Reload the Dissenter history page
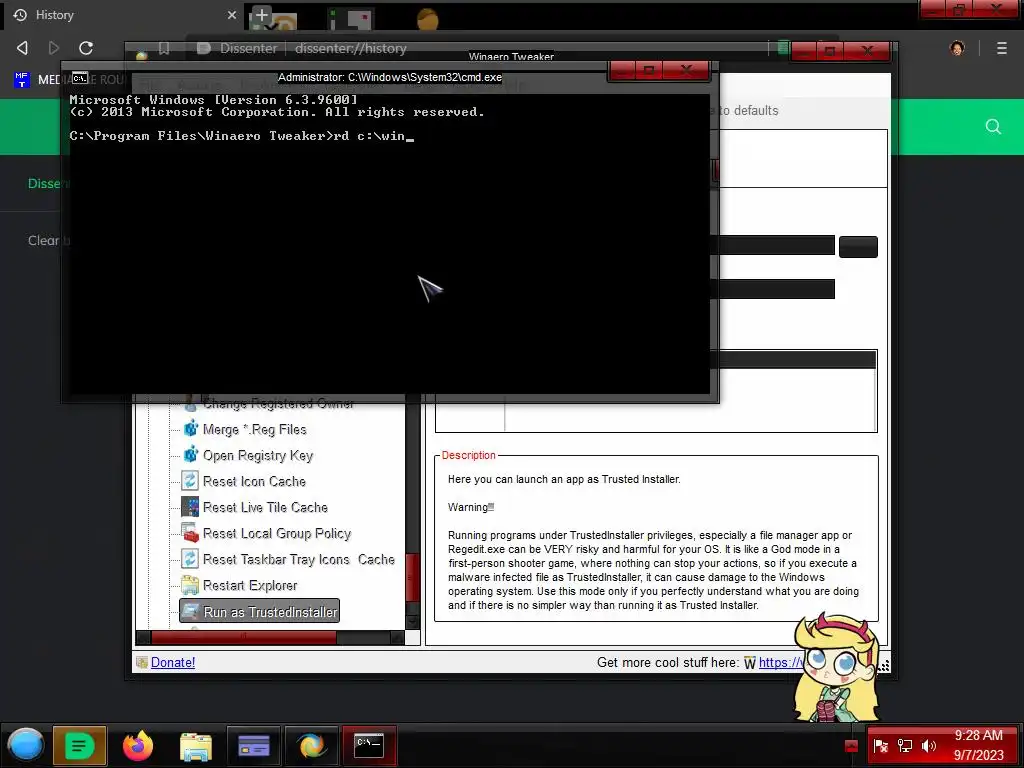This screenshot has height=768, width=1024. [x=86, y=48]
